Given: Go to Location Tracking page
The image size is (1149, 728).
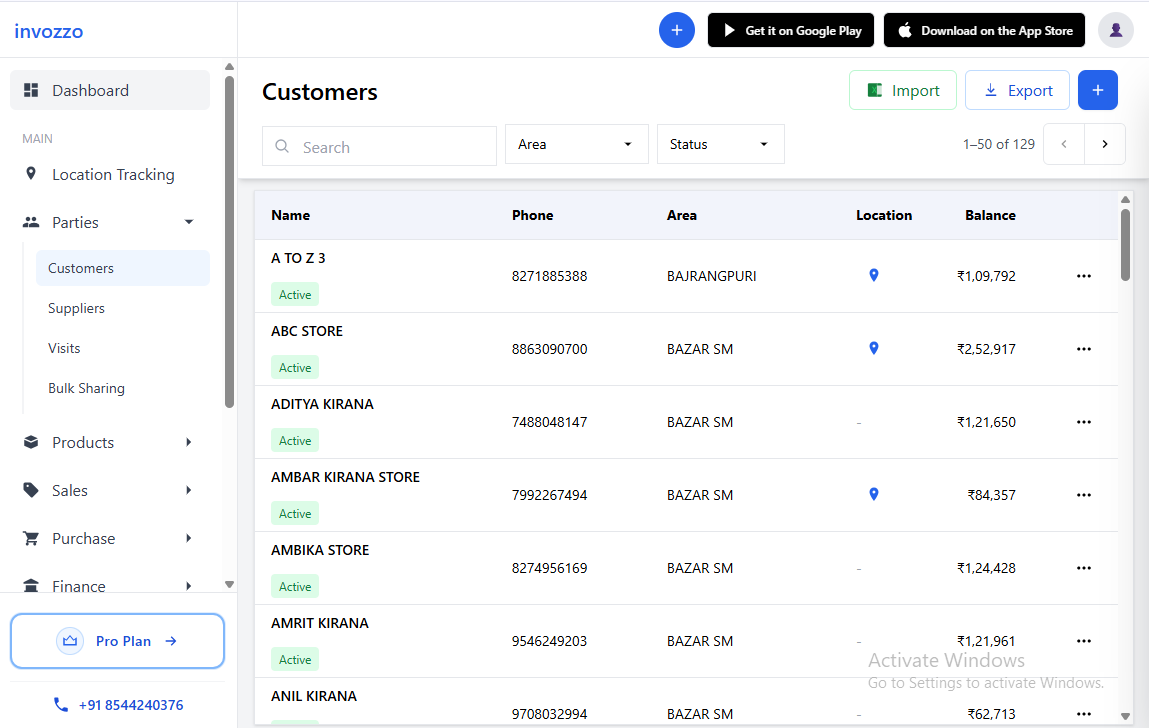Looking at the screenshot, I should tap(112, 174).
